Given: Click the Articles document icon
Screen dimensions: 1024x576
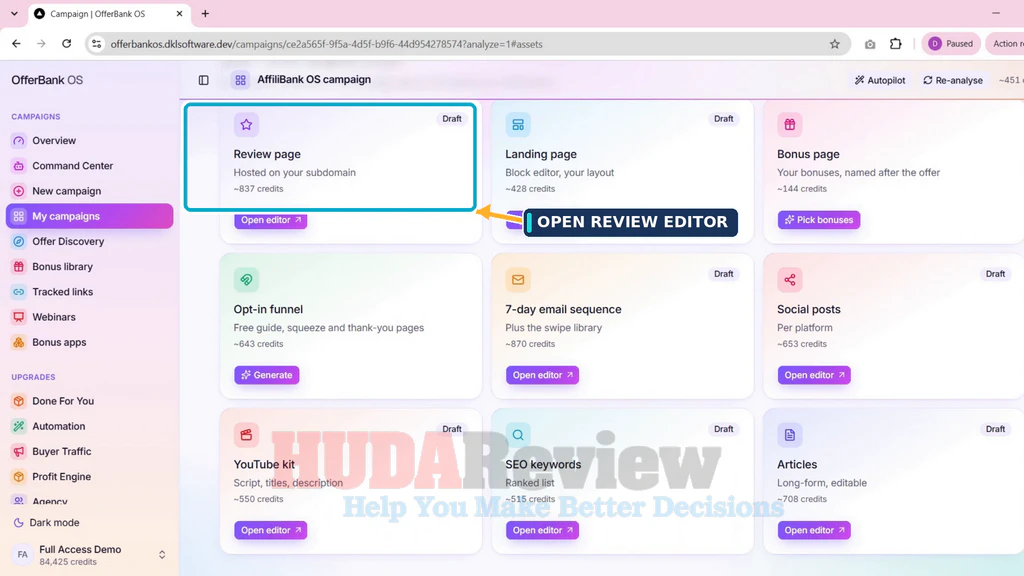Looking at the screenshot, I should [790, 435].
